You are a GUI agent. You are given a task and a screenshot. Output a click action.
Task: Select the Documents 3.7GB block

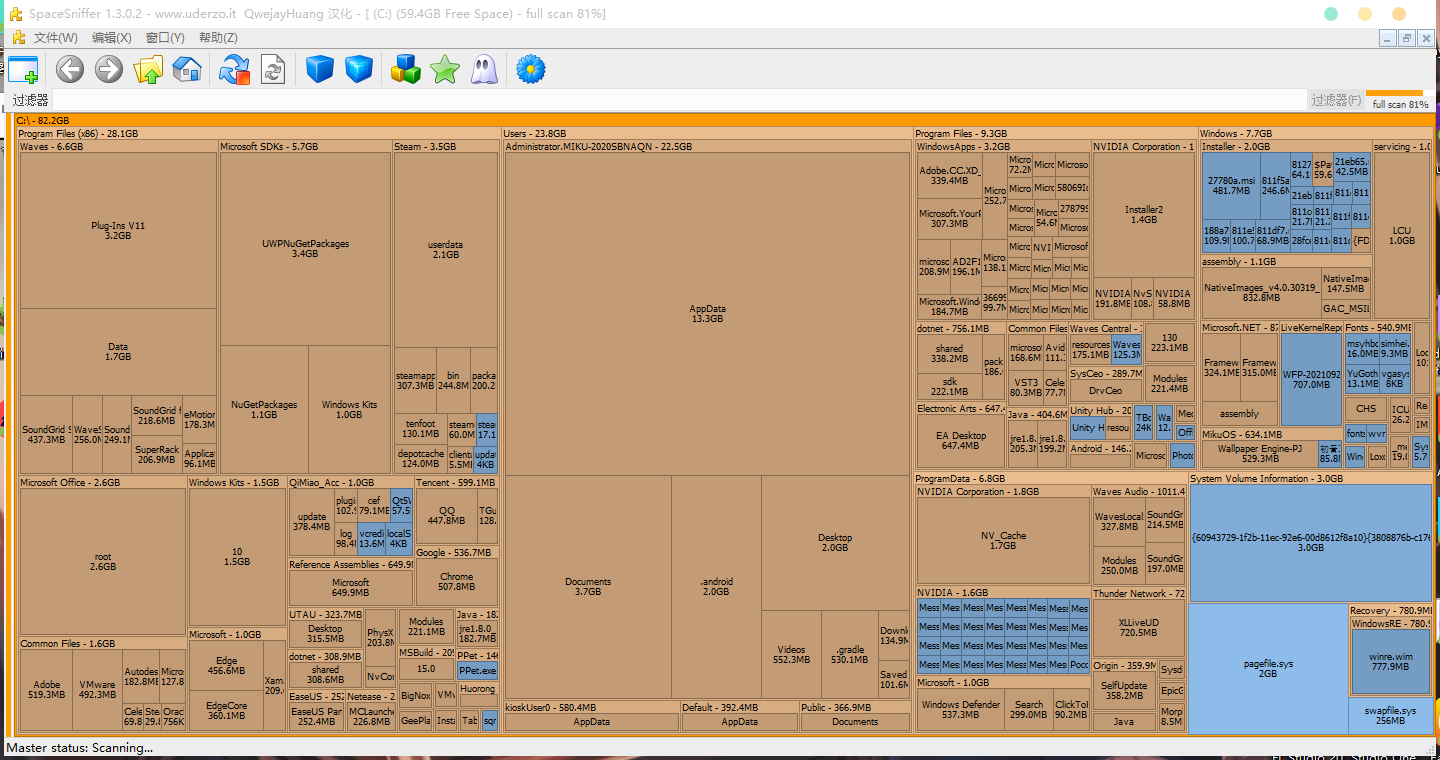tap(588, 586)
